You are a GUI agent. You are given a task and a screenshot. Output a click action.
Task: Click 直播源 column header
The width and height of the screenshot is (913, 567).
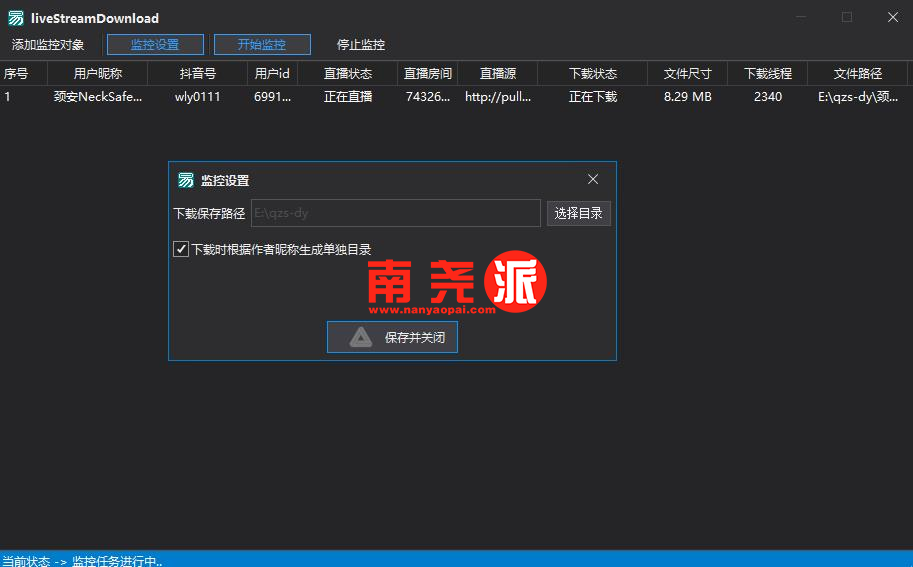coord(498,73)
